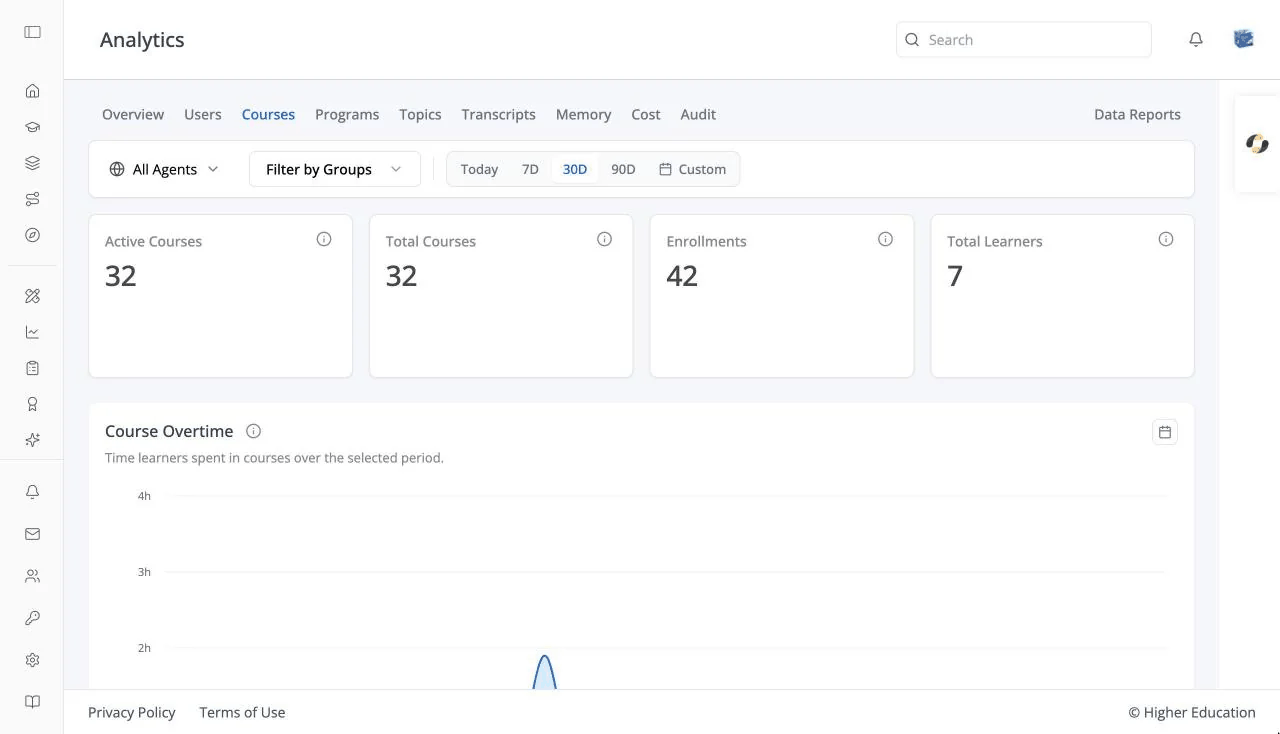Open the line chart analytics icon
Image resolution: width=1280 pixels, height=734 pixels.
click(x=32, y=332)
